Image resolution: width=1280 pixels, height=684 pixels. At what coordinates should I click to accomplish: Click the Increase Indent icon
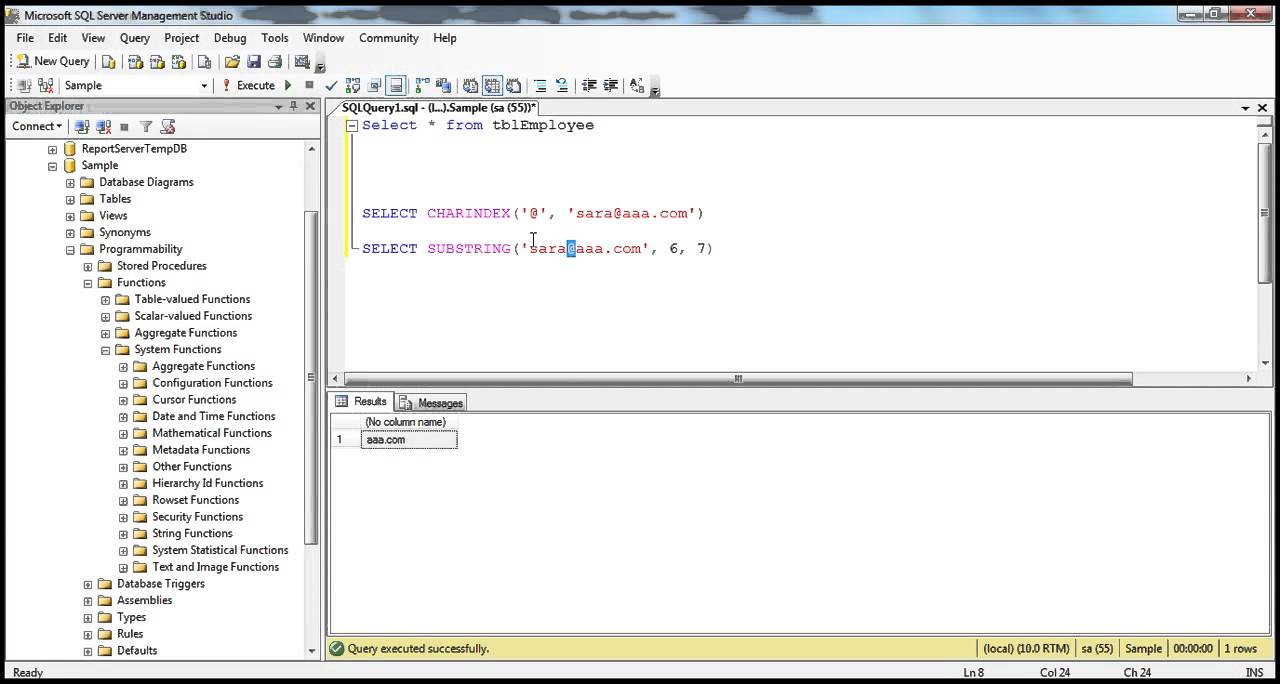coord(611,86)
